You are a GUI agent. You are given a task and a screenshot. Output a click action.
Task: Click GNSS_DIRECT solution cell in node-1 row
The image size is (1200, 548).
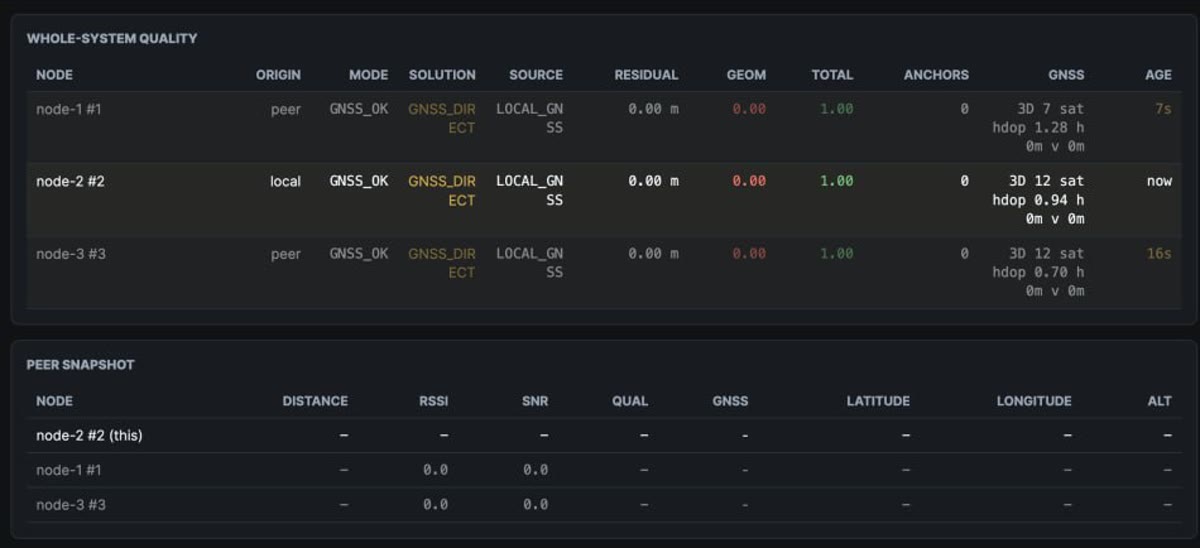tap(442, 118)
